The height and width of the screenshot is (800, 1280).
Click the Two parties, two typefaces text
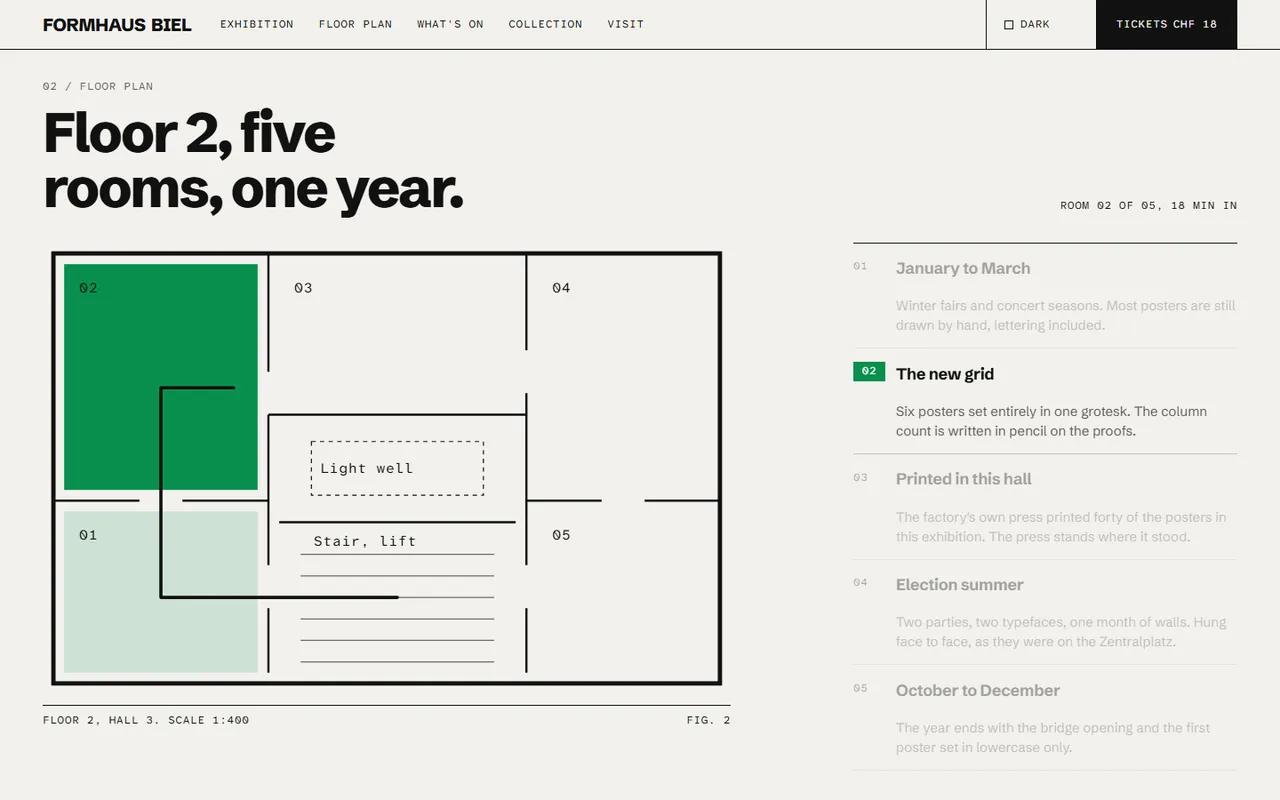1061,632
